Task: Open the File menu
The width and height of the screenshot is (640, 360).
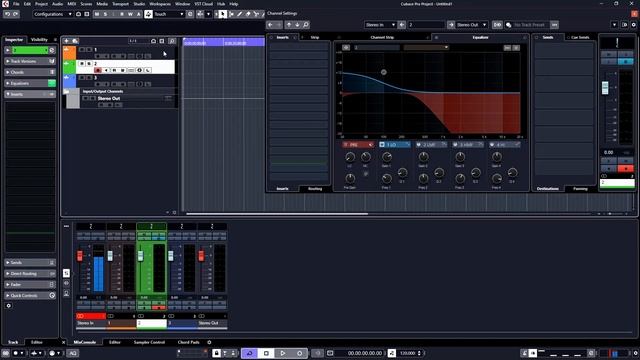Action: click(x=16, y=4)
